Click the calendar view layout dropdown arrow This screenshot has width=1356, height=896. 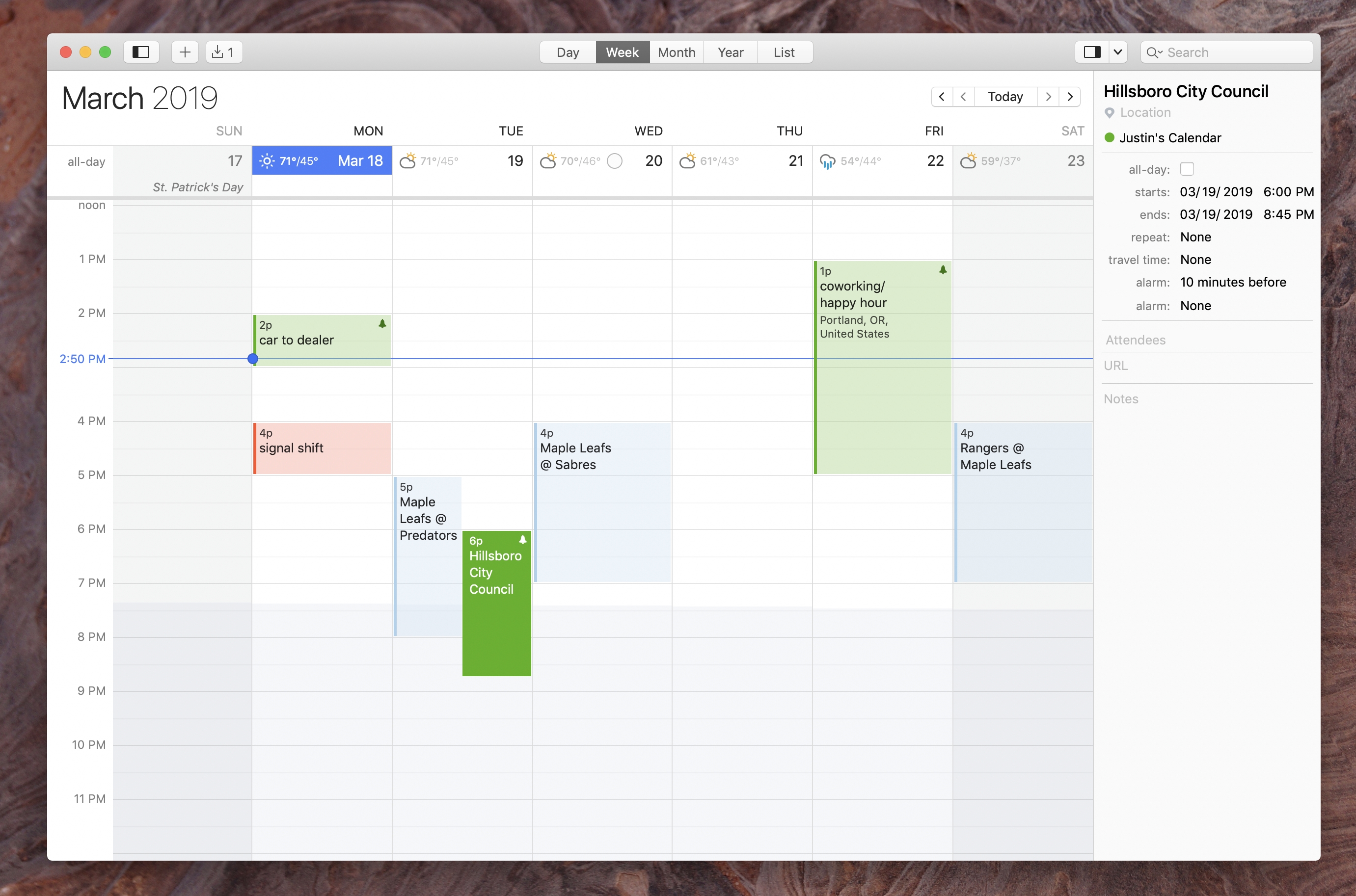click(x=1118, y=51)
